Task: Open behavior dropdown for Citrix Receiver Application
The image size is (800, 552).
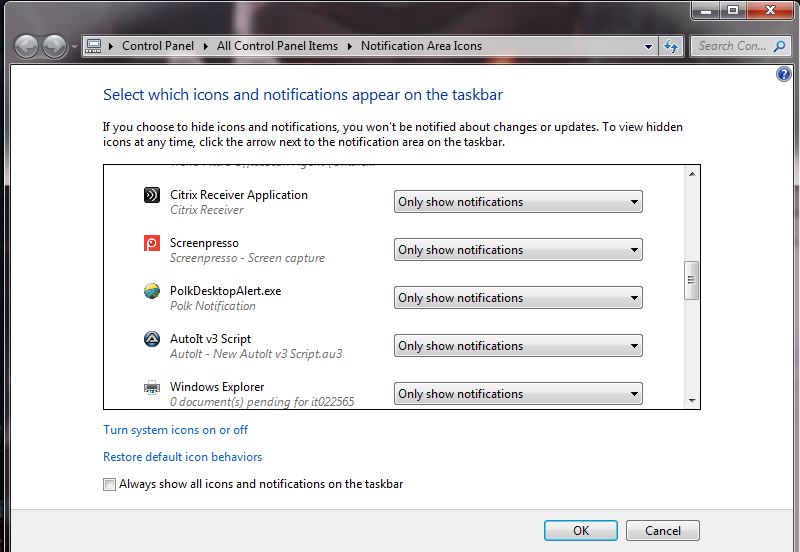Action: coord(518,202)
